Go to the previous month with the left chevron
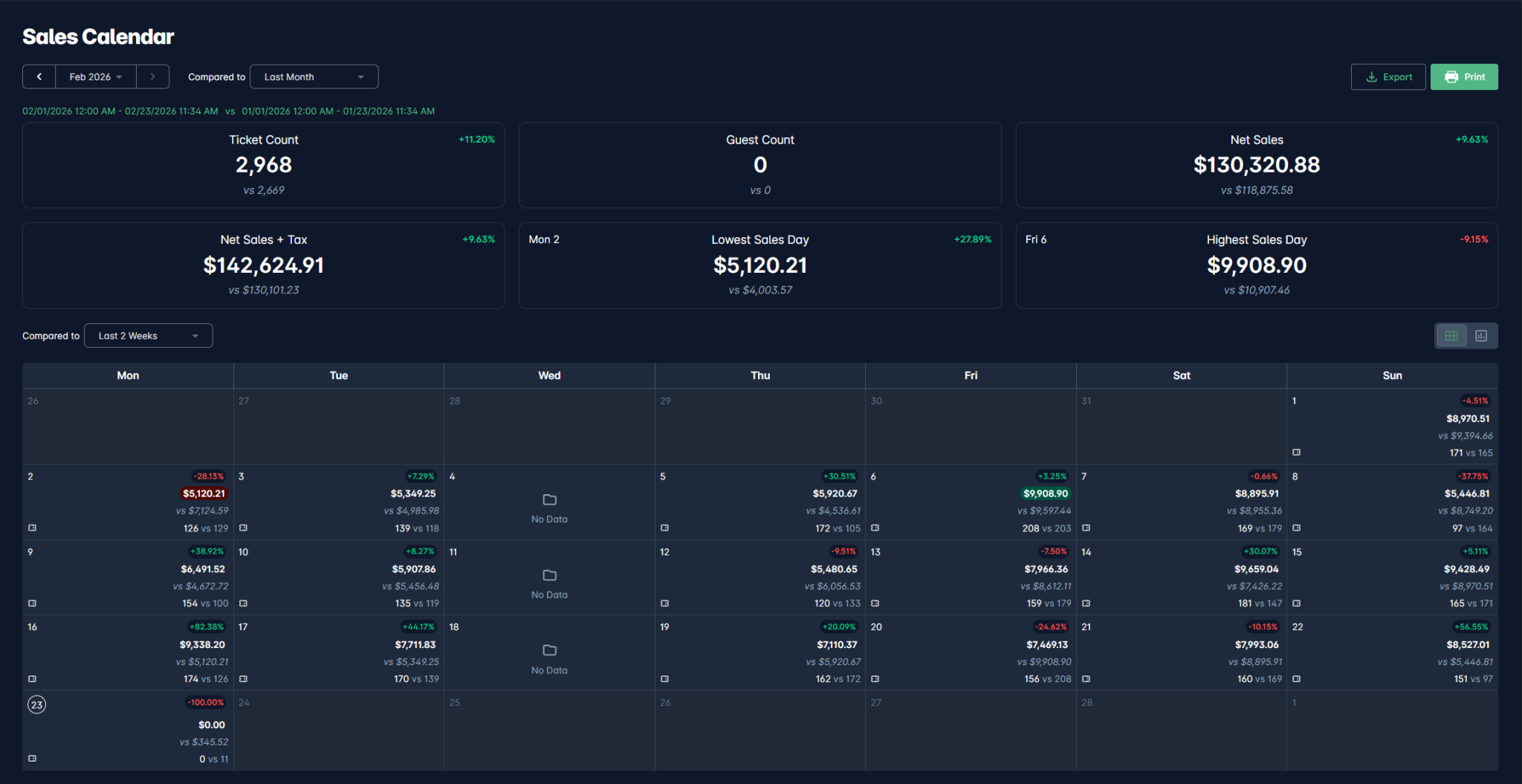This screenshot has height=784, width=1522. point(39,77)
